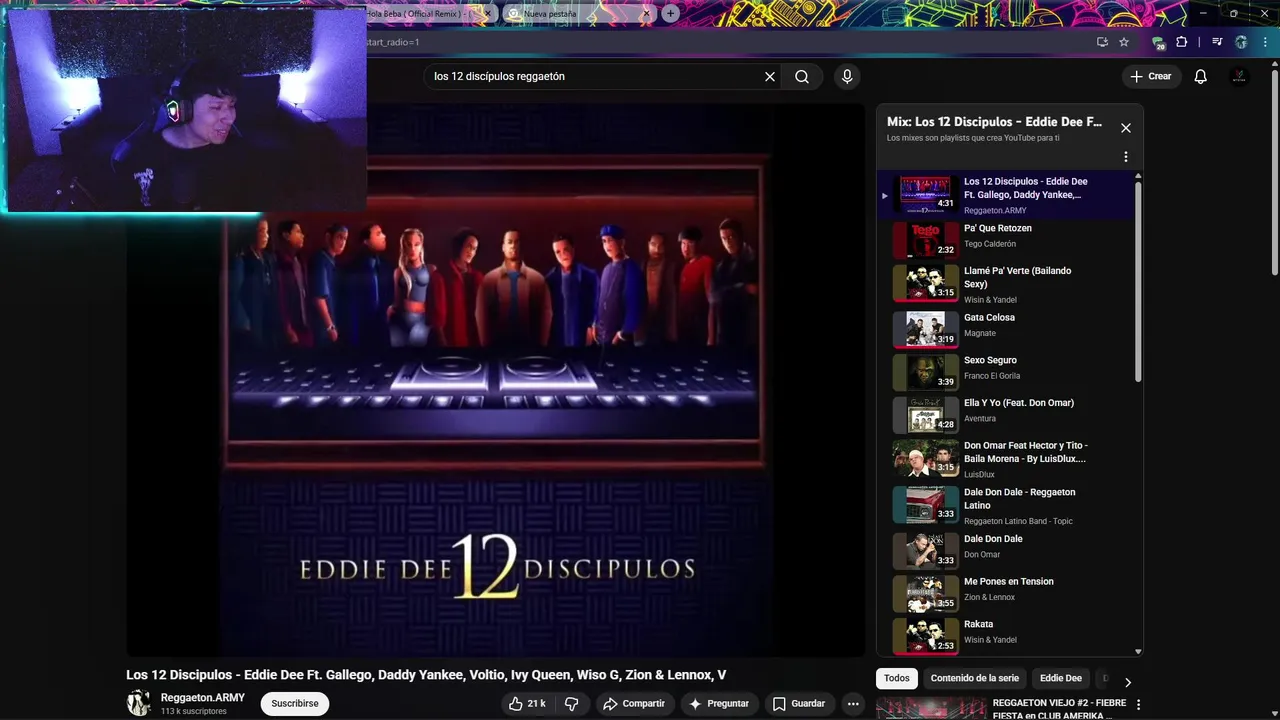Open the Mix playlist three-dot options
Viewport: 1280px width, 720px height.
coord(1126,157)
